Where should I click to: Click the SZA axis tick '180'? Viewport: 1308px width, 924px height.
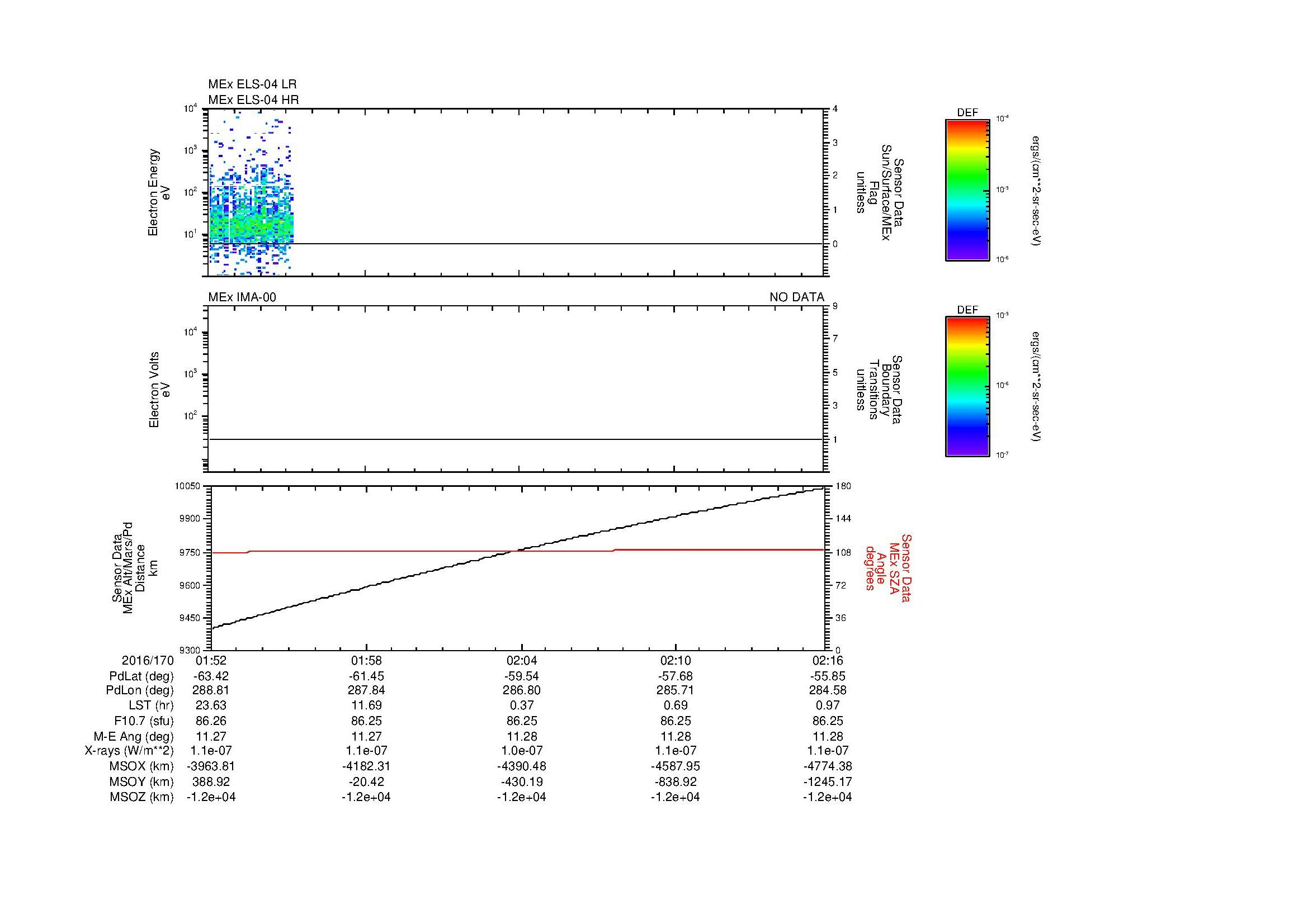point(843,486)
